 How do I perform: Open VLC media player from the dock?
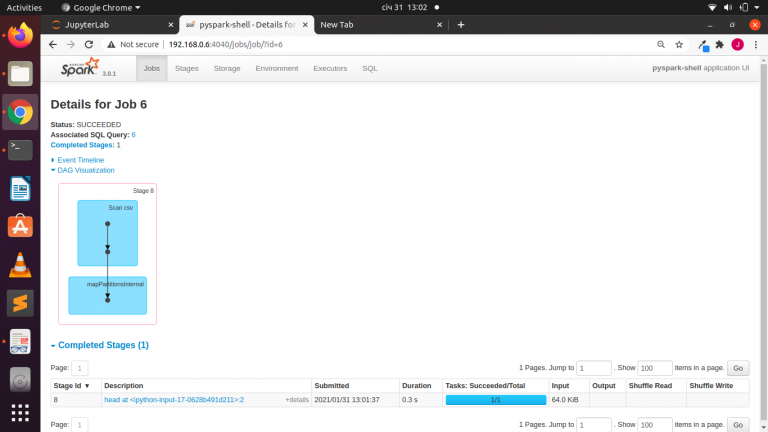click(x=20, y=264)
